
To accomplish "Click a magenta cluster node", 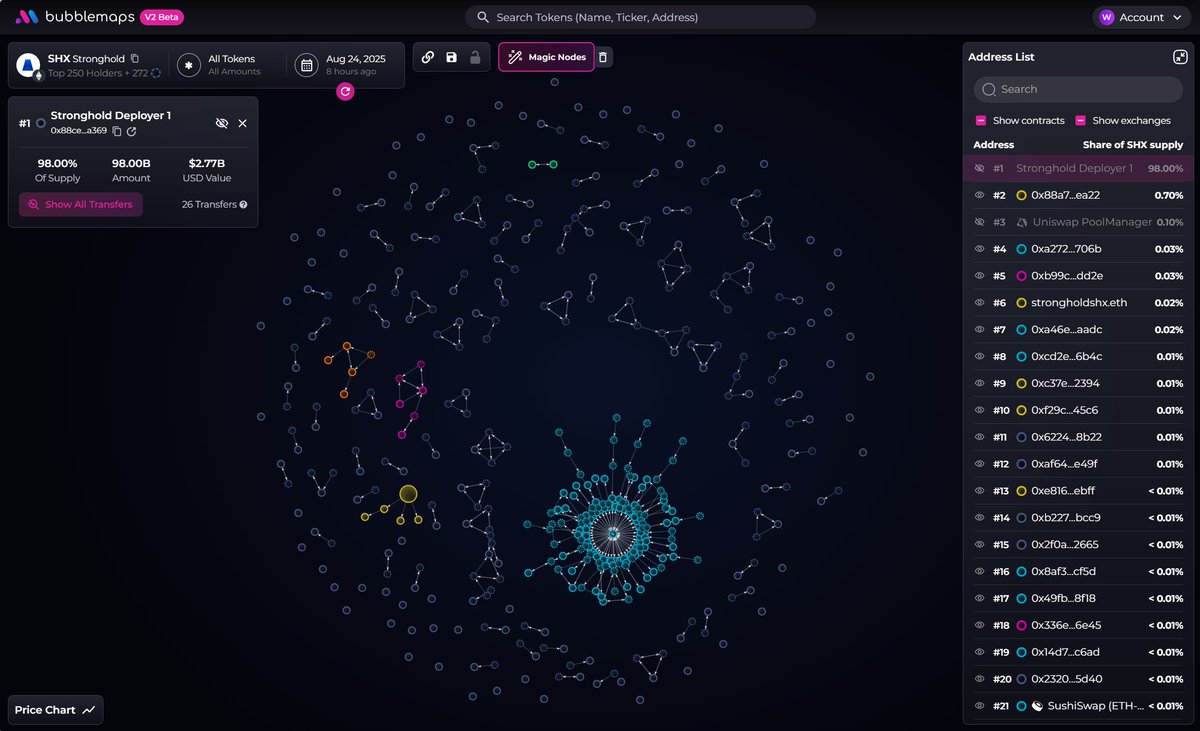I will click(422, 390).
